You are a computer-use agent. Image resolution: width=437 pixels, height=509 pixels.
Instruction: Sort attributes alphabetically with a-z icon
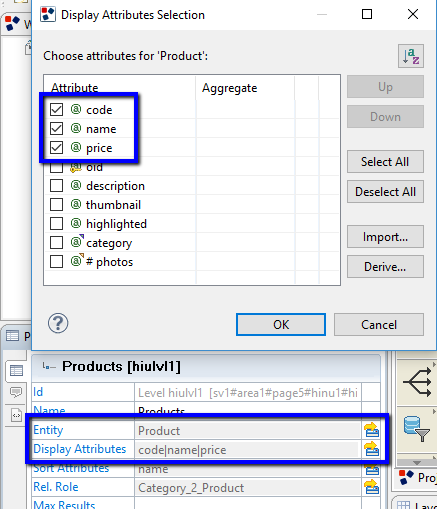[411, 56]
